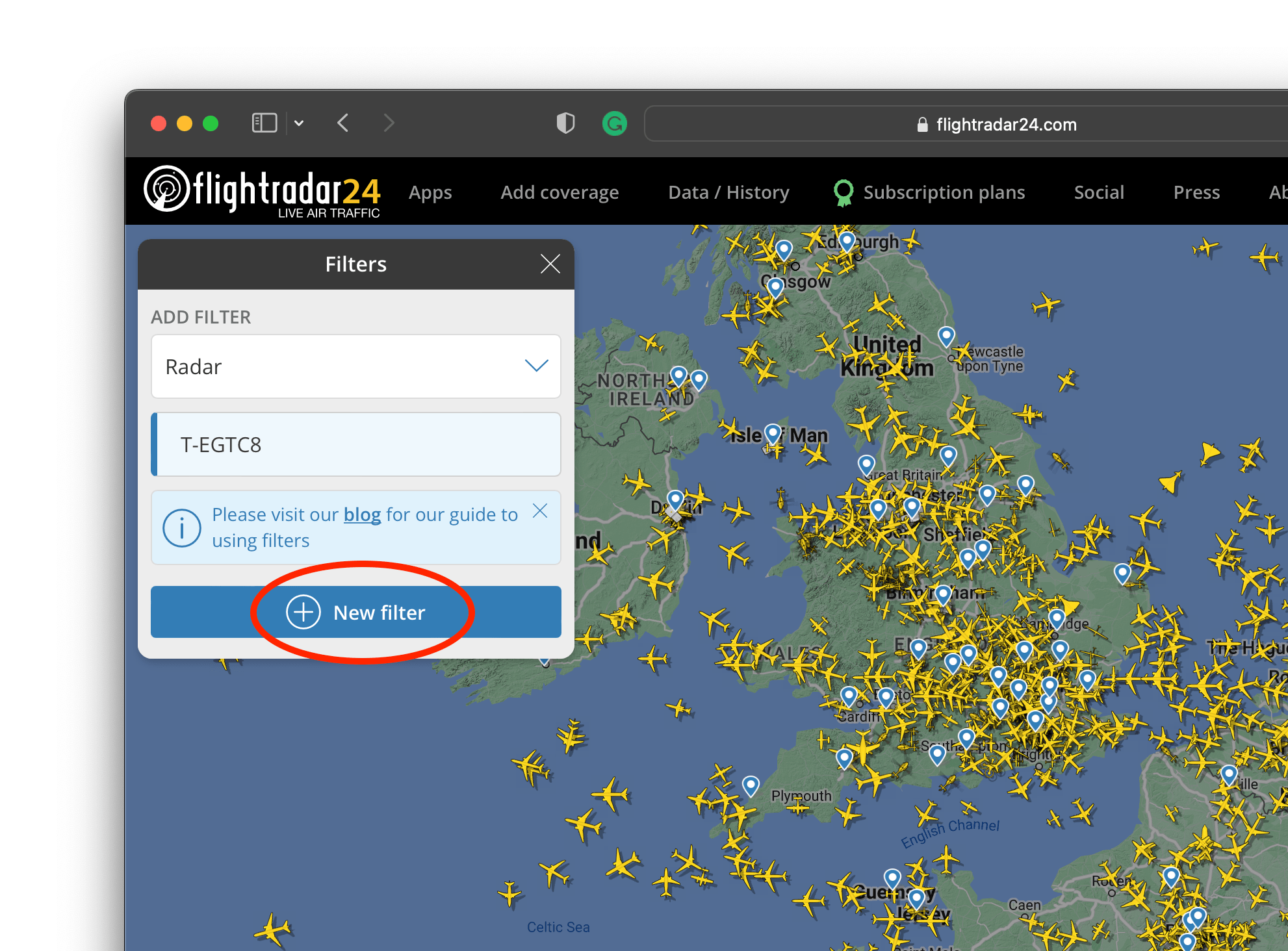Dismiss the blog guide notice
The height and width of the screenshot is (951, 1288).
[540, 511]
